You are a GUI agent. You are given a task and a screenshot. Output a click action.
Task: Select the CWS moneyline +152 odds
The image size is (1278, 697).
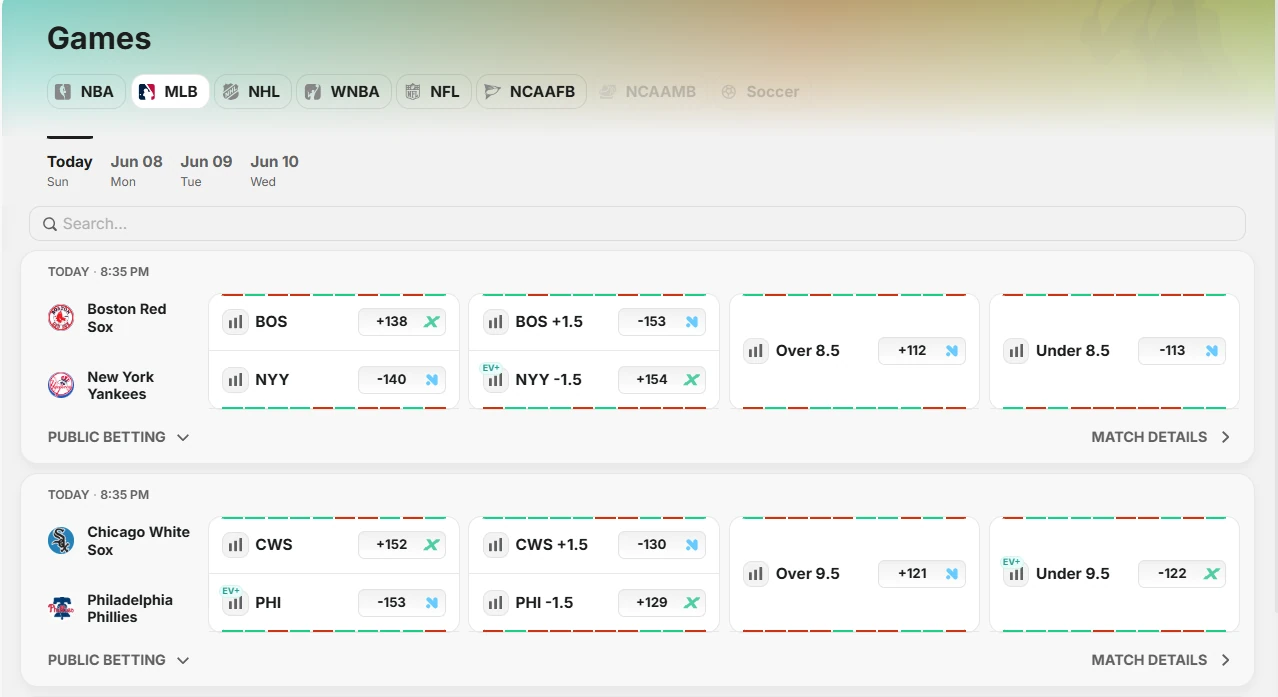point(402,545)
